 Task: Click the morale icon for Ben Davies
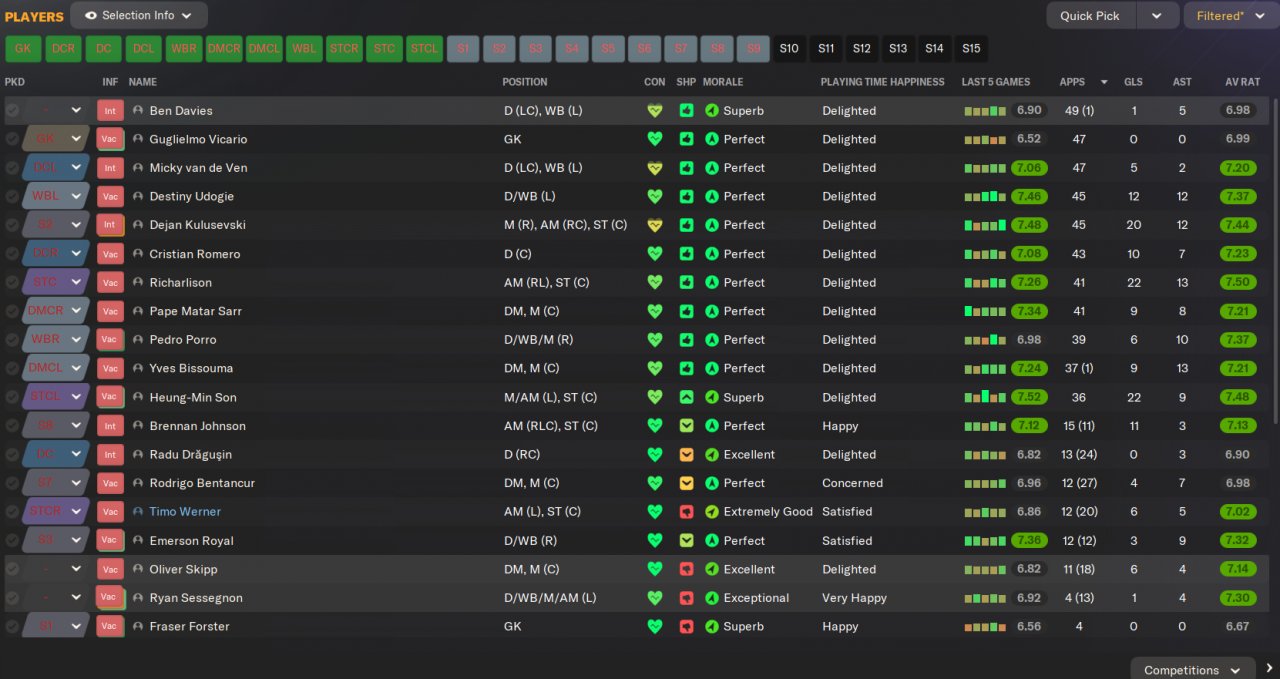[712, 111]
